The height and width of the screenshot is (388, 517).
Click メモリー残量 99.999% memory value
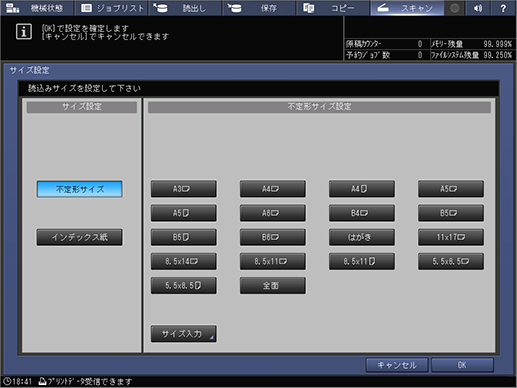pos(498,44)
